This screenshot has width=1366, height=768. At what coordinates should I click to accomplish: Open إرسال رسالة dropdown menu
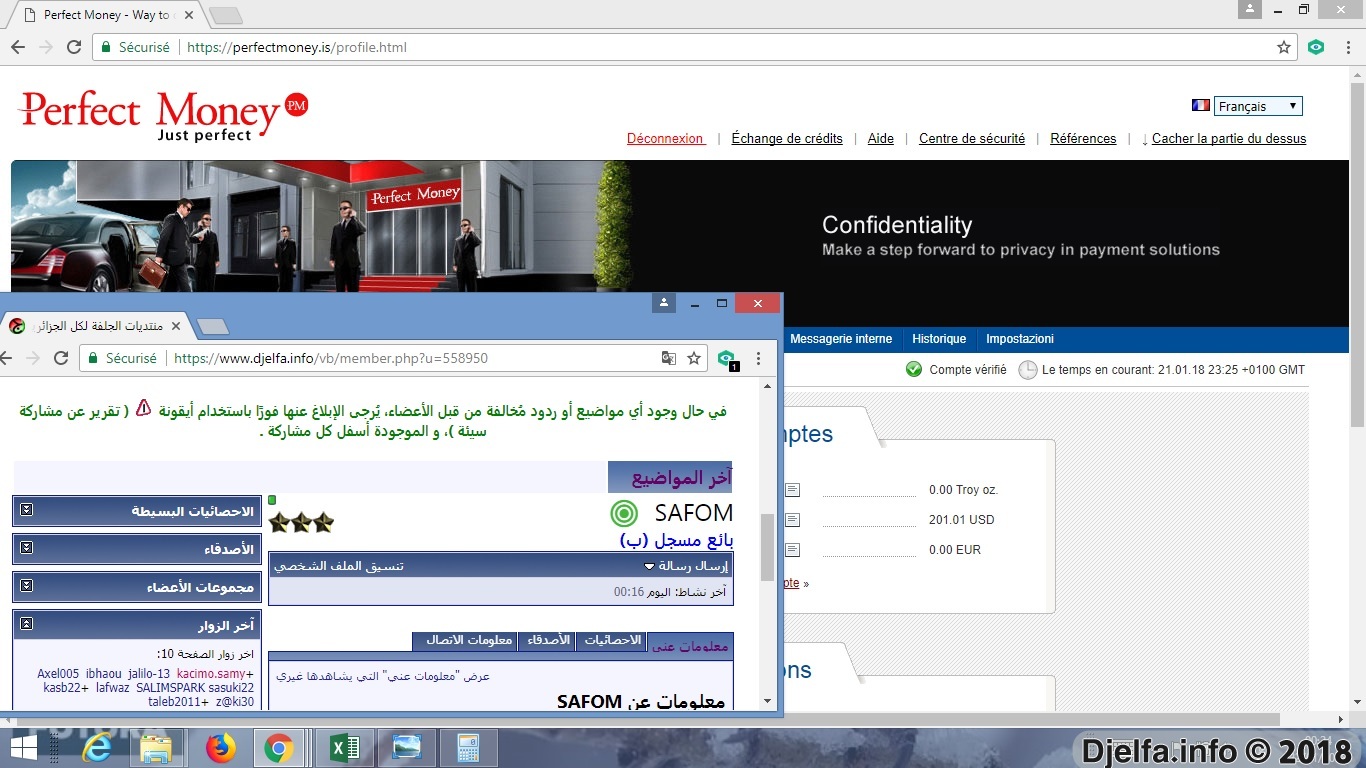(x=688, y=566)
